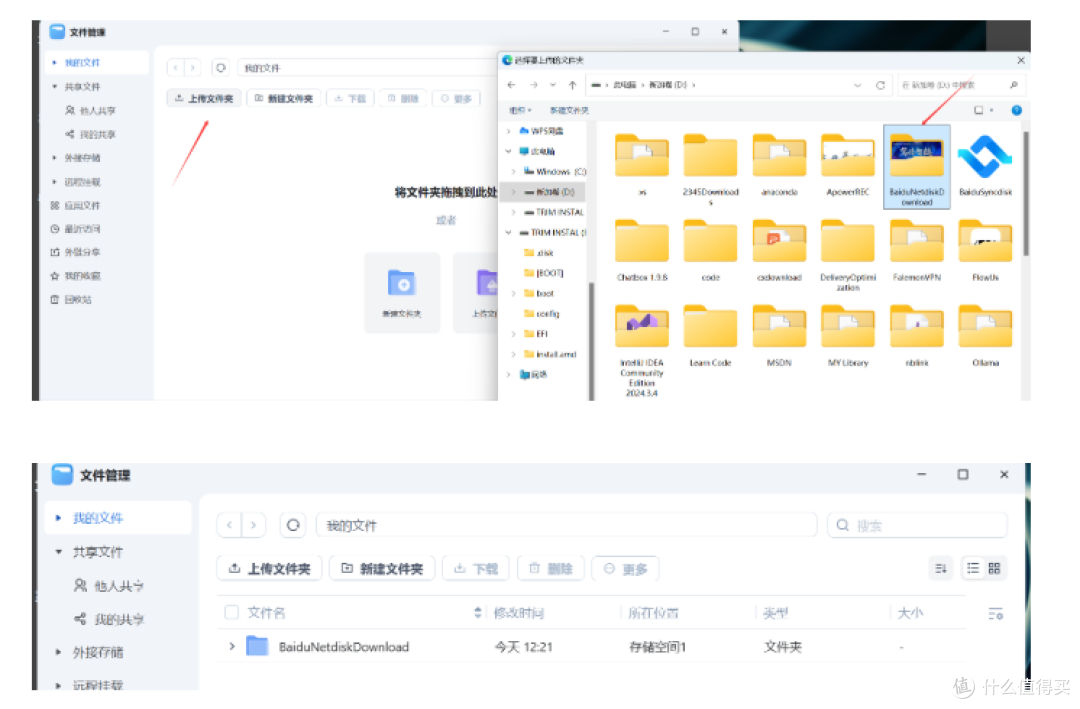
Task: Click the folder picker file list scrollbar
Action: 1026,194
